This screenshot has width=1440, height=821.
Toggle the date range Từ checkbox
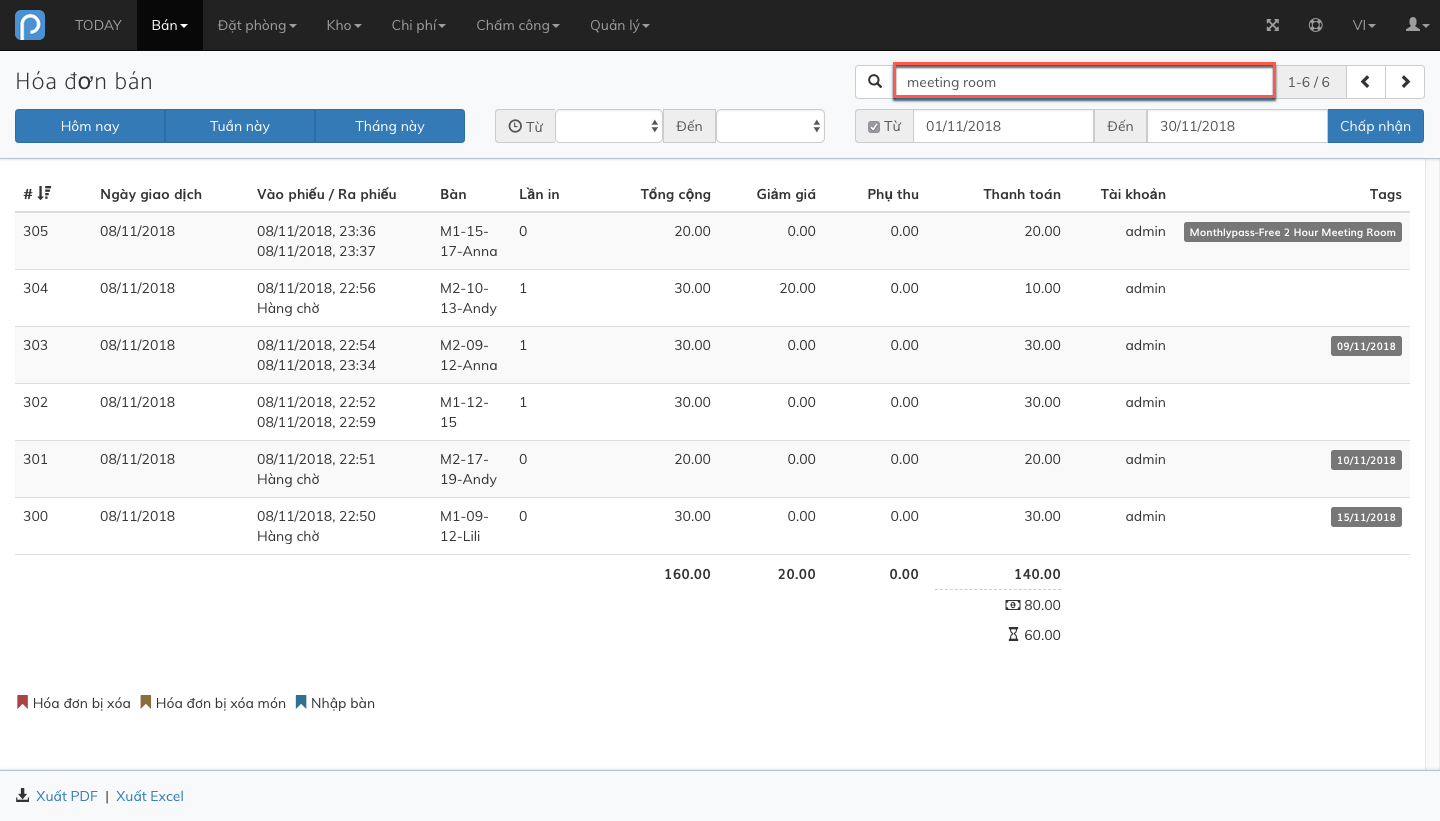[x=874, y=127]
